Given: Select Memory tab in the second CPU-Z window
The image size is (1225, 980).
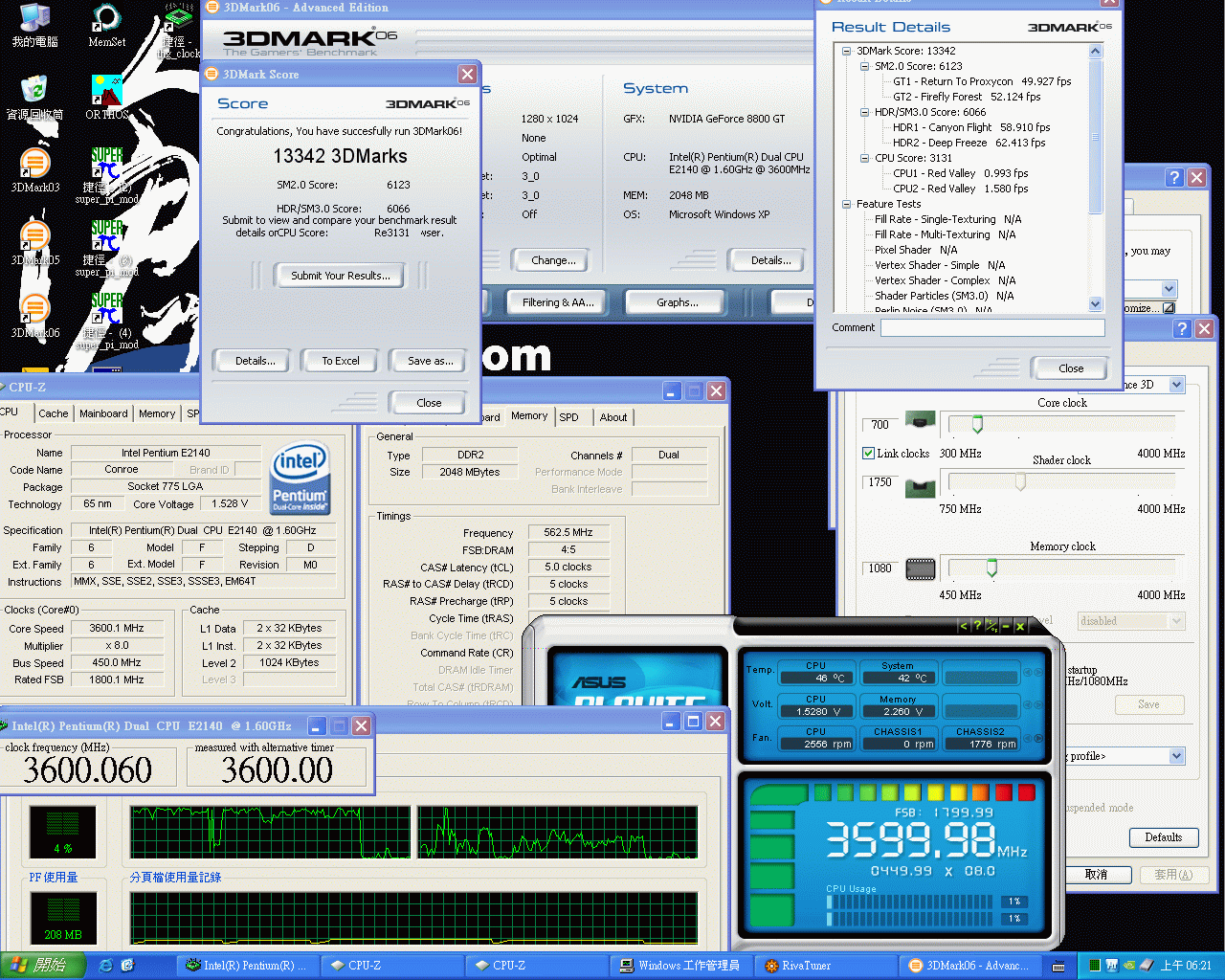Looking at the screenshot, I should (529, 416).
